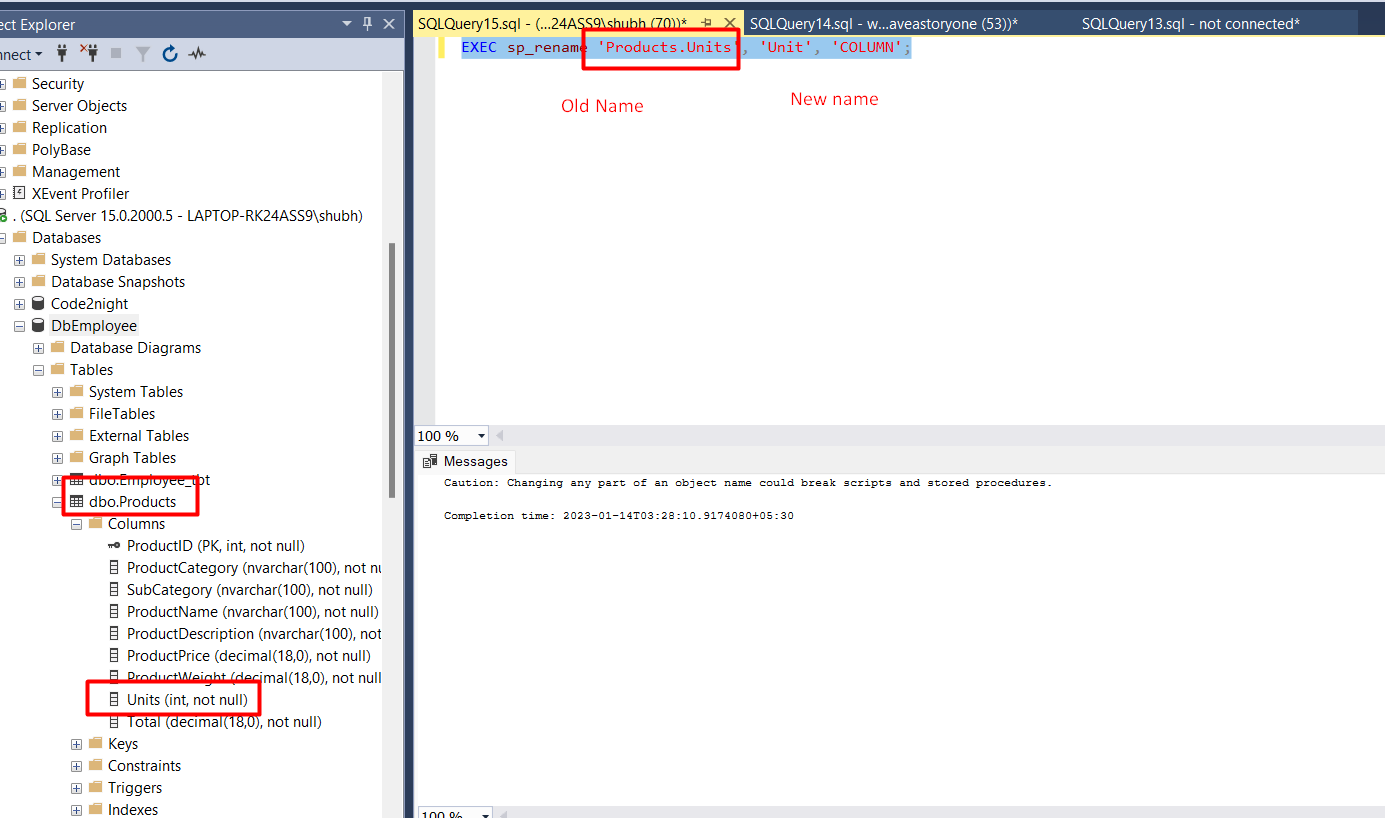Click the Keys folder icon
The width and height of the screenshot is (1385, 818).
coord(95,744)
